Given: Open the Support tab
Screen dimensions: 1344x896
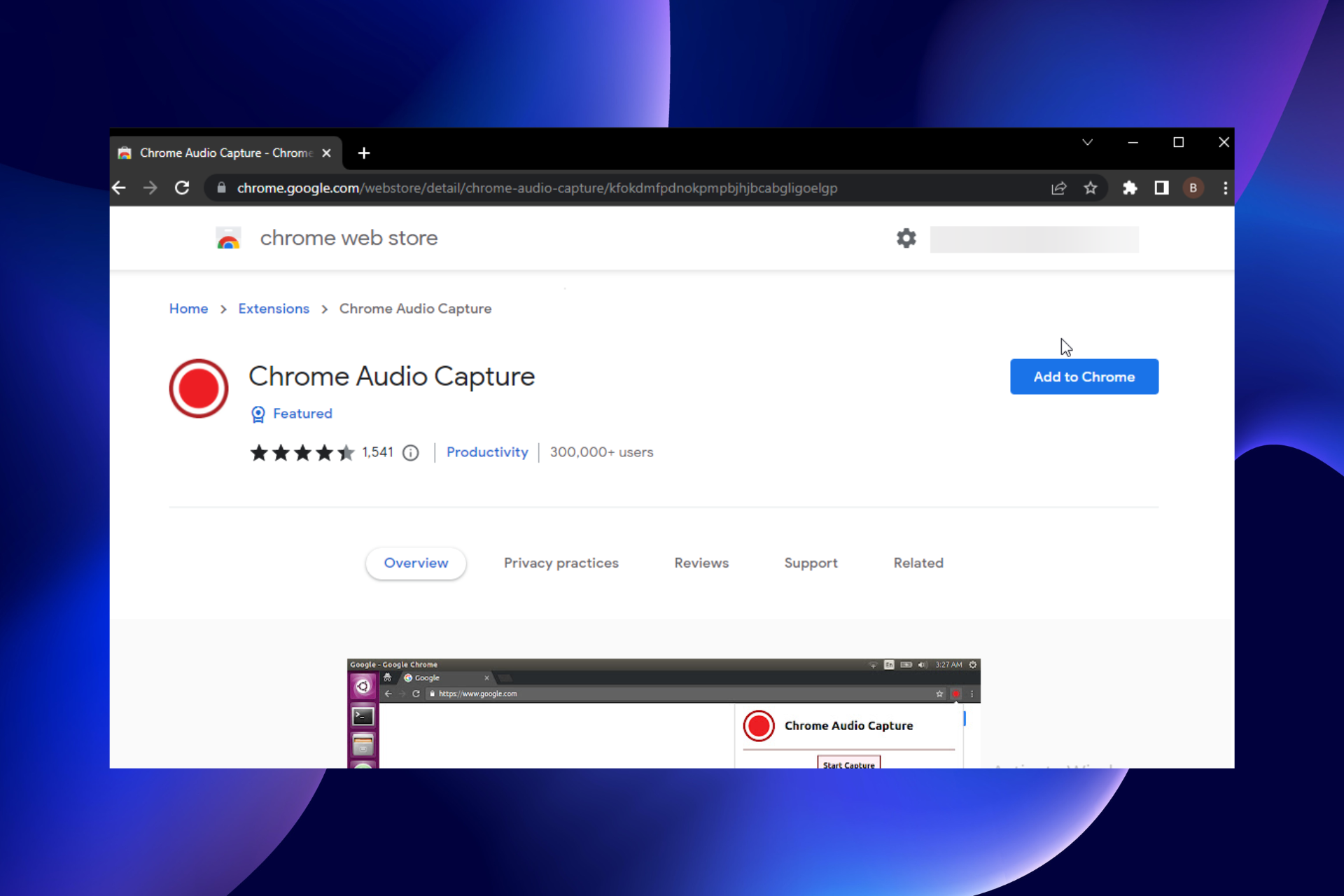Looking at the screenshot, I should click(x=811, y=563).
